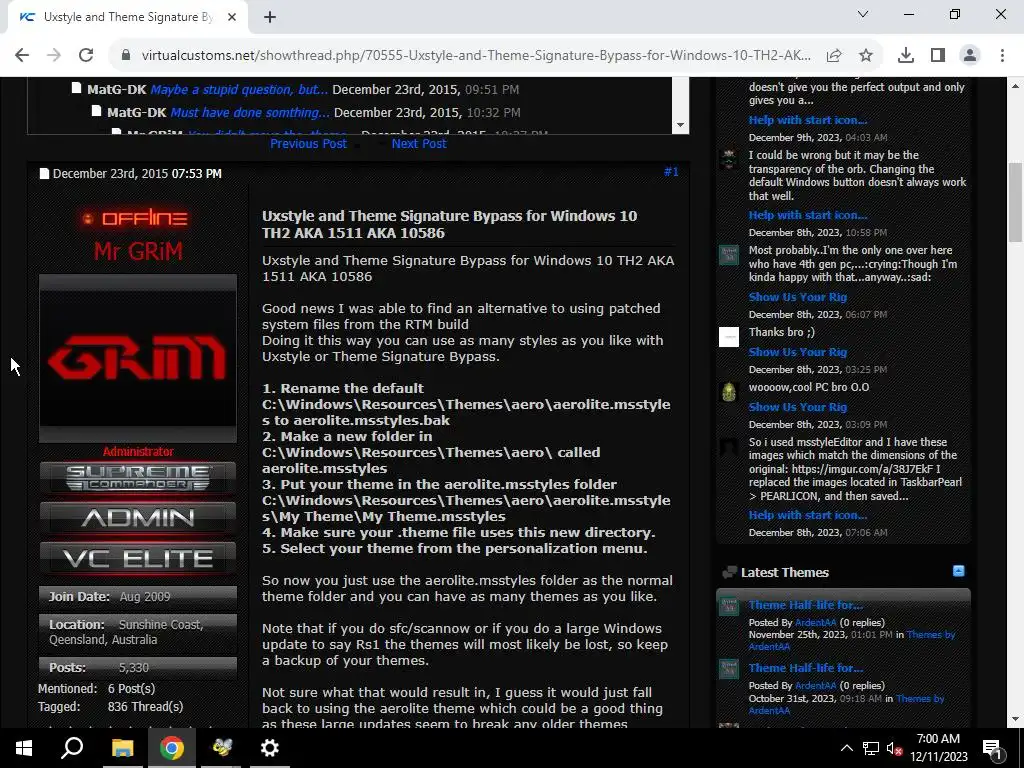Click the address bar URL
This screenshot has width=1024, height=768.
click(x=476, y=56)
